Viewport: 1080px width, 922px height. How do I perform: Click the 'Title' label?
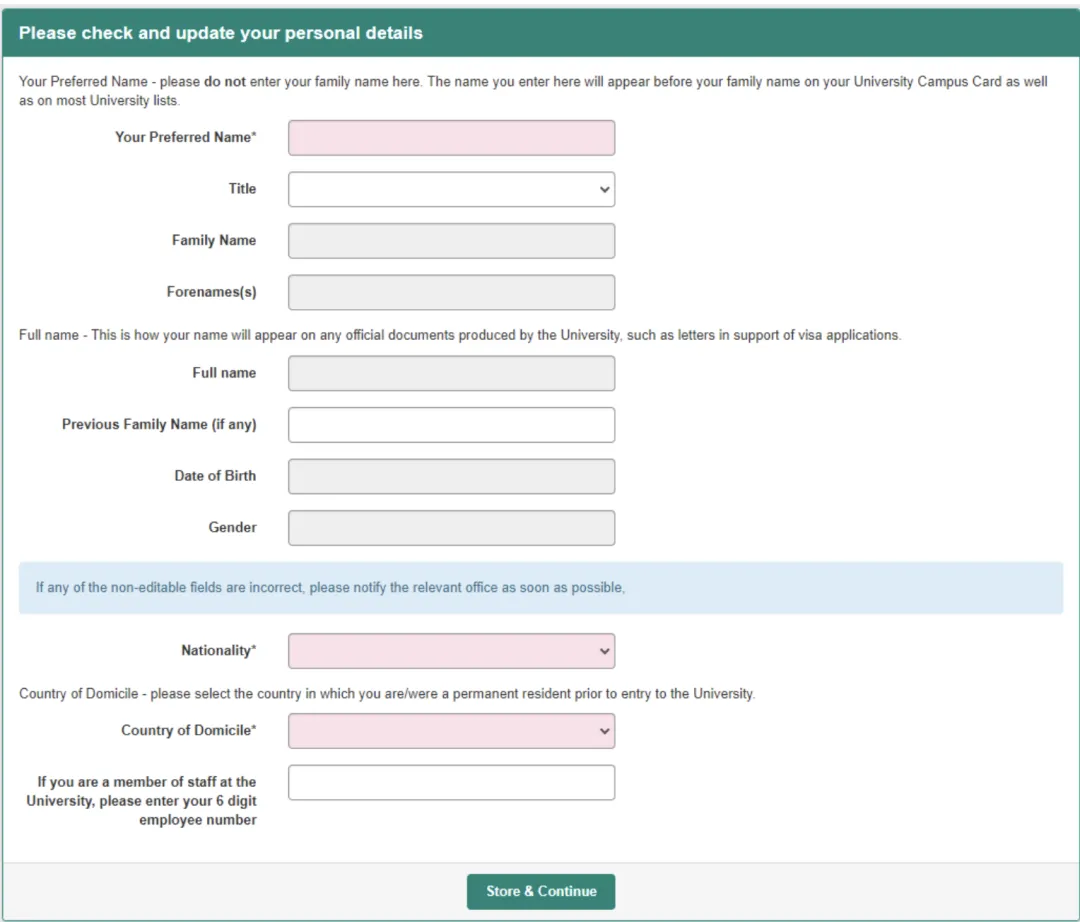242,189
